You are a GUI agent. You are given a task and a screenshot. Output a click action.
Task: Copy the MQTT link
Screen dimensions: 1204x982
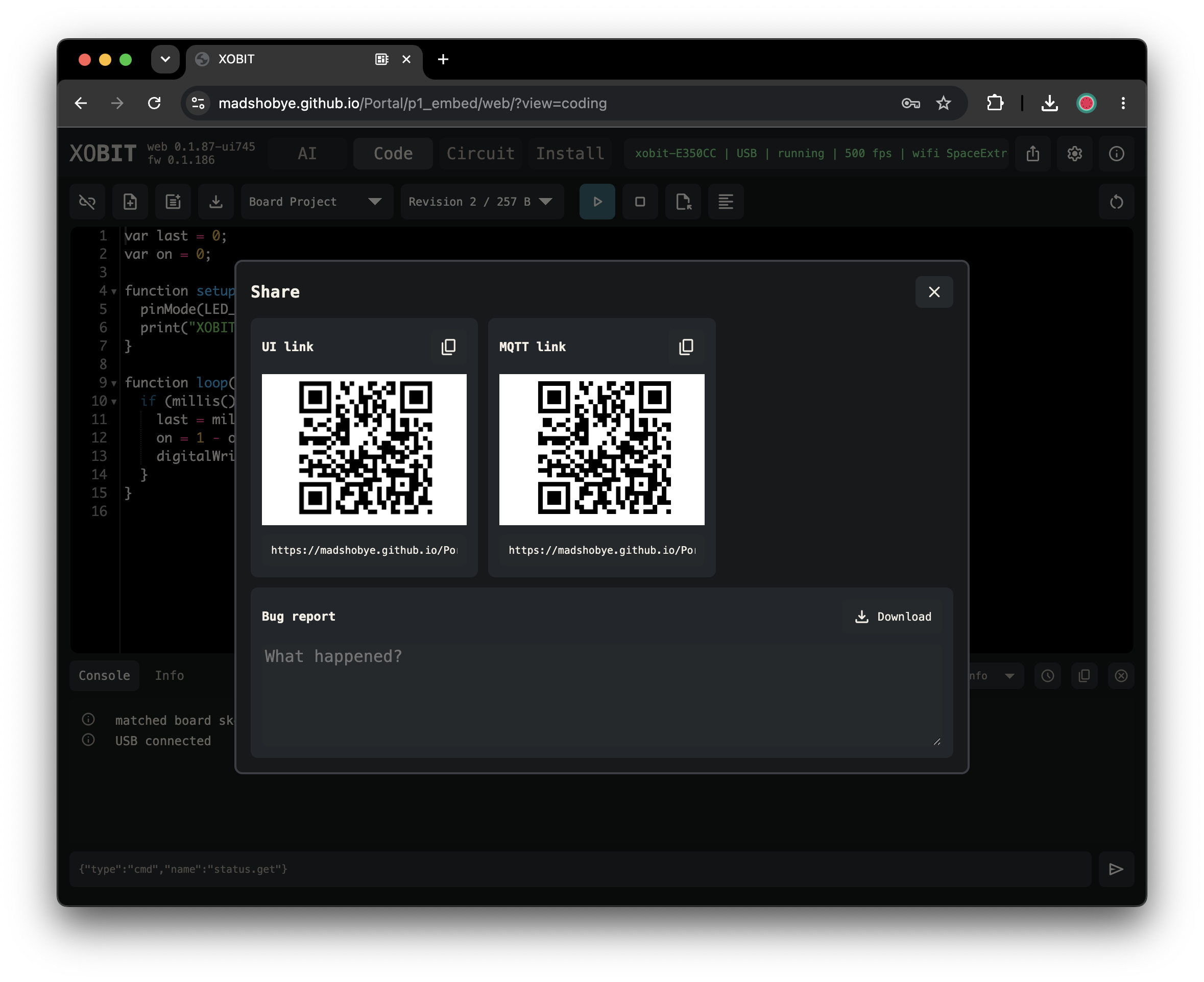point(686,347)
